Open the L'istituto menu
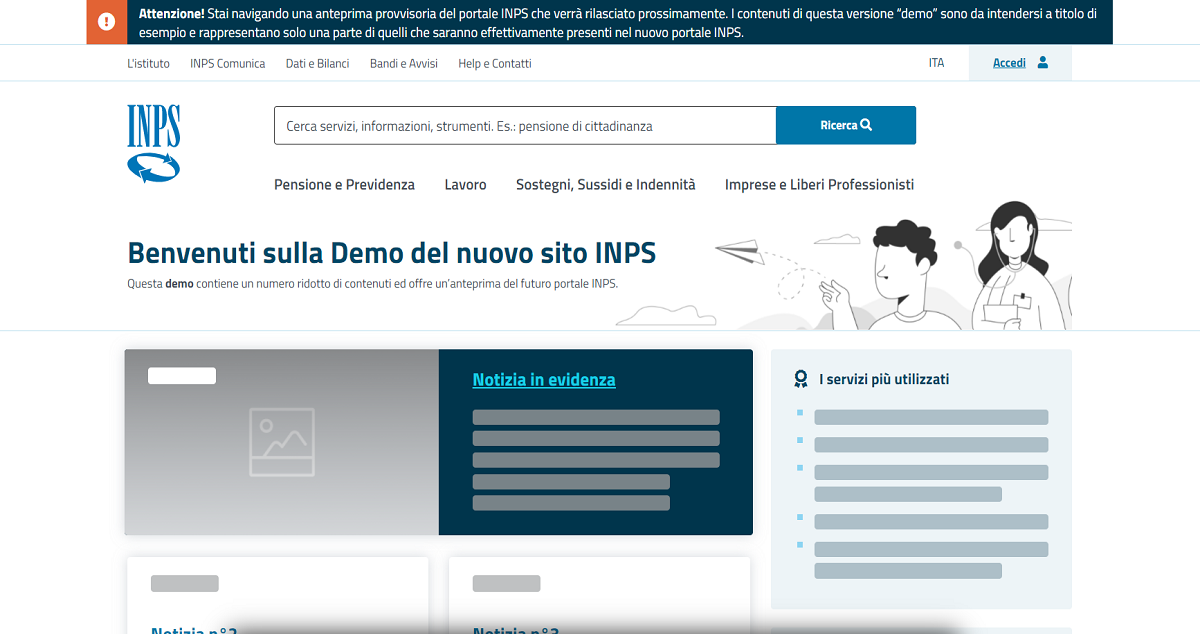Image resolution: width=1200 pixels, height=634 pixels. click(149, 63)
